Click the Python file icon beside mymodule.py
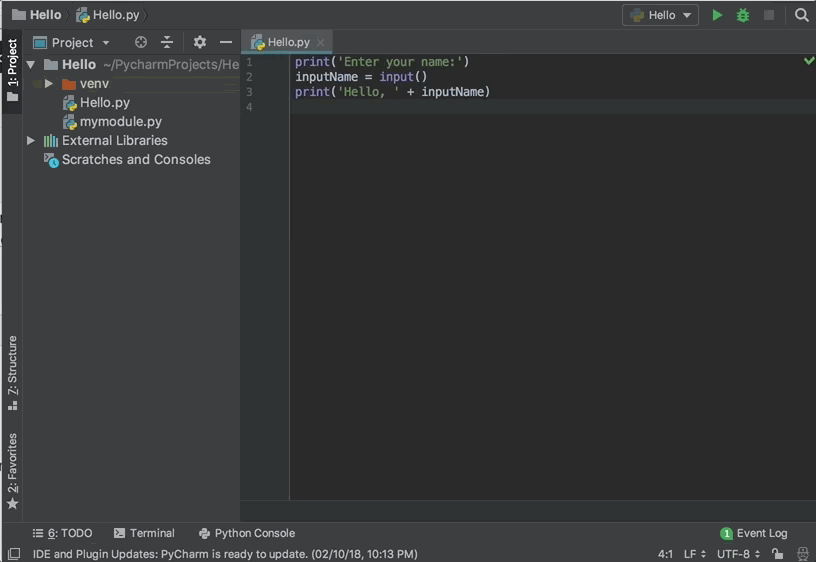Screen dimensions: 816x562 point(70,123)
